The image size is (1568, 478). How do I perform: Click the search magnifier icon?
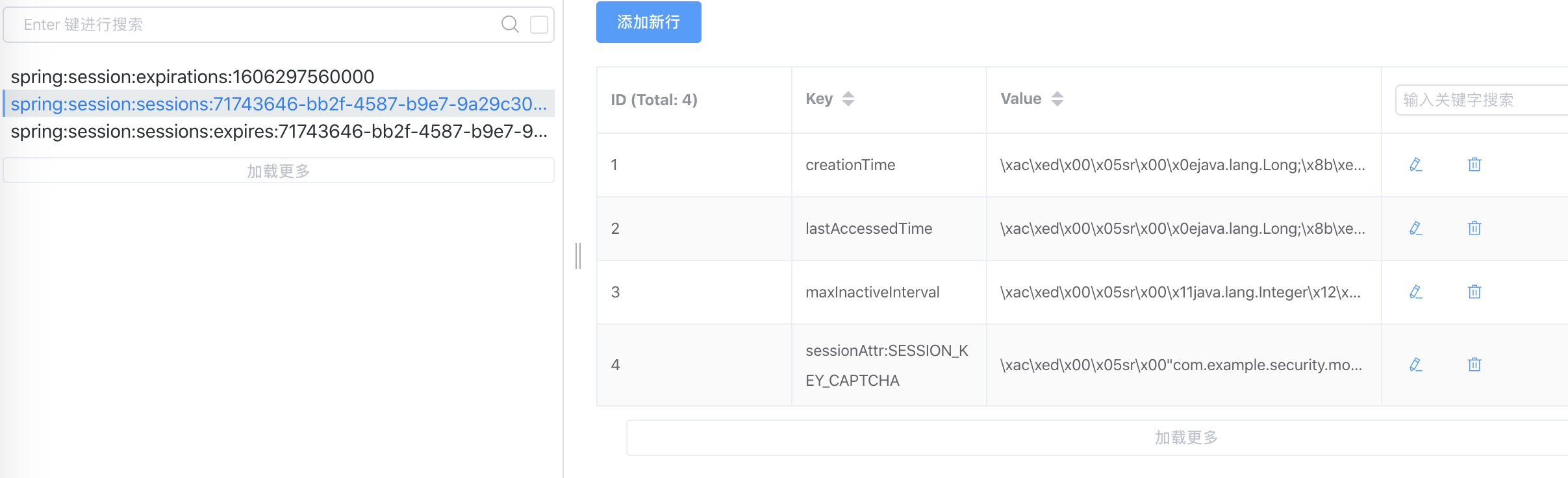click(x=510, y=25)
